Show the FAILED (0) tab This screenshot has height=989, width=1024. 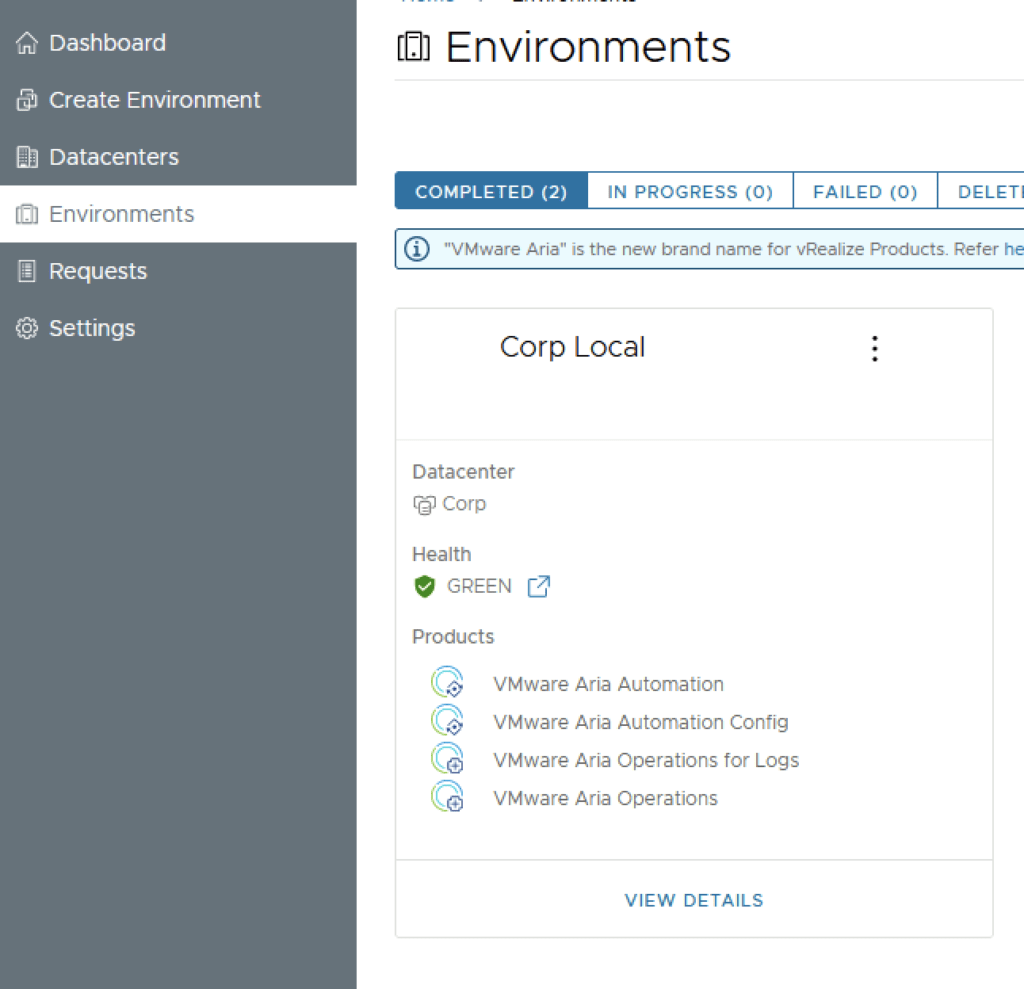pos(865,191)
